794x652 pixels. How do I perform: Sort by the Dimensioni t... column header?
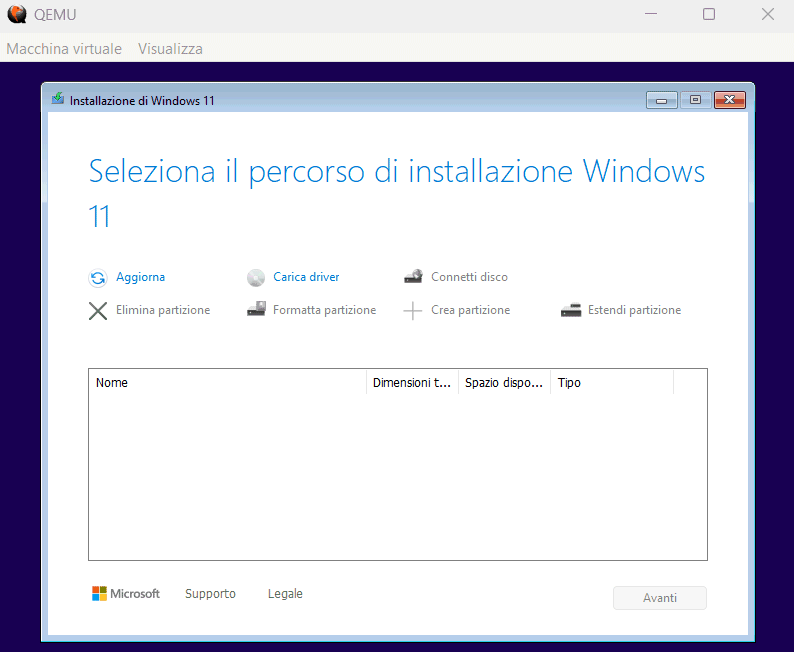pos(412,383)
